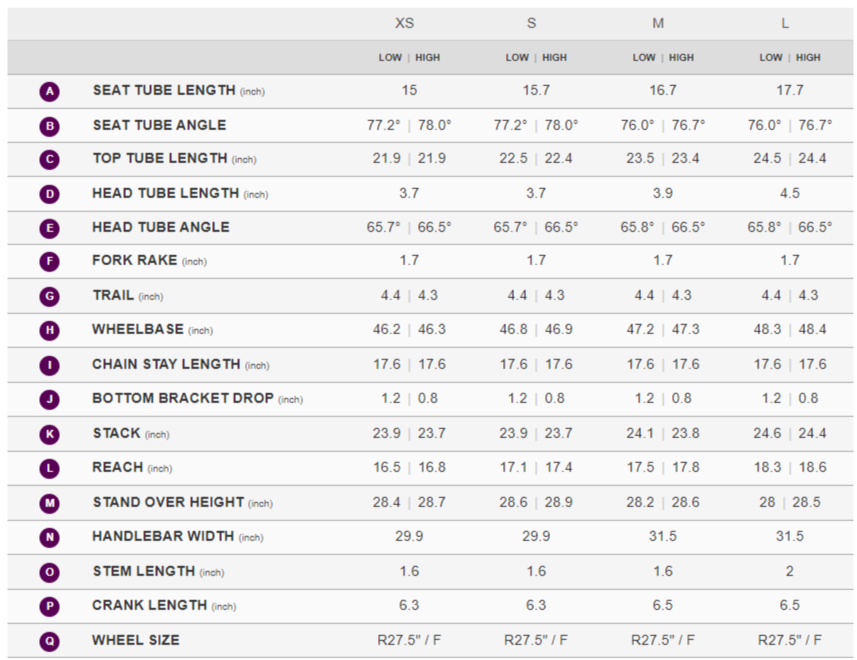Click the purple J bottom bracket badge
Screen dimensions: 857x660
(49, 399)
